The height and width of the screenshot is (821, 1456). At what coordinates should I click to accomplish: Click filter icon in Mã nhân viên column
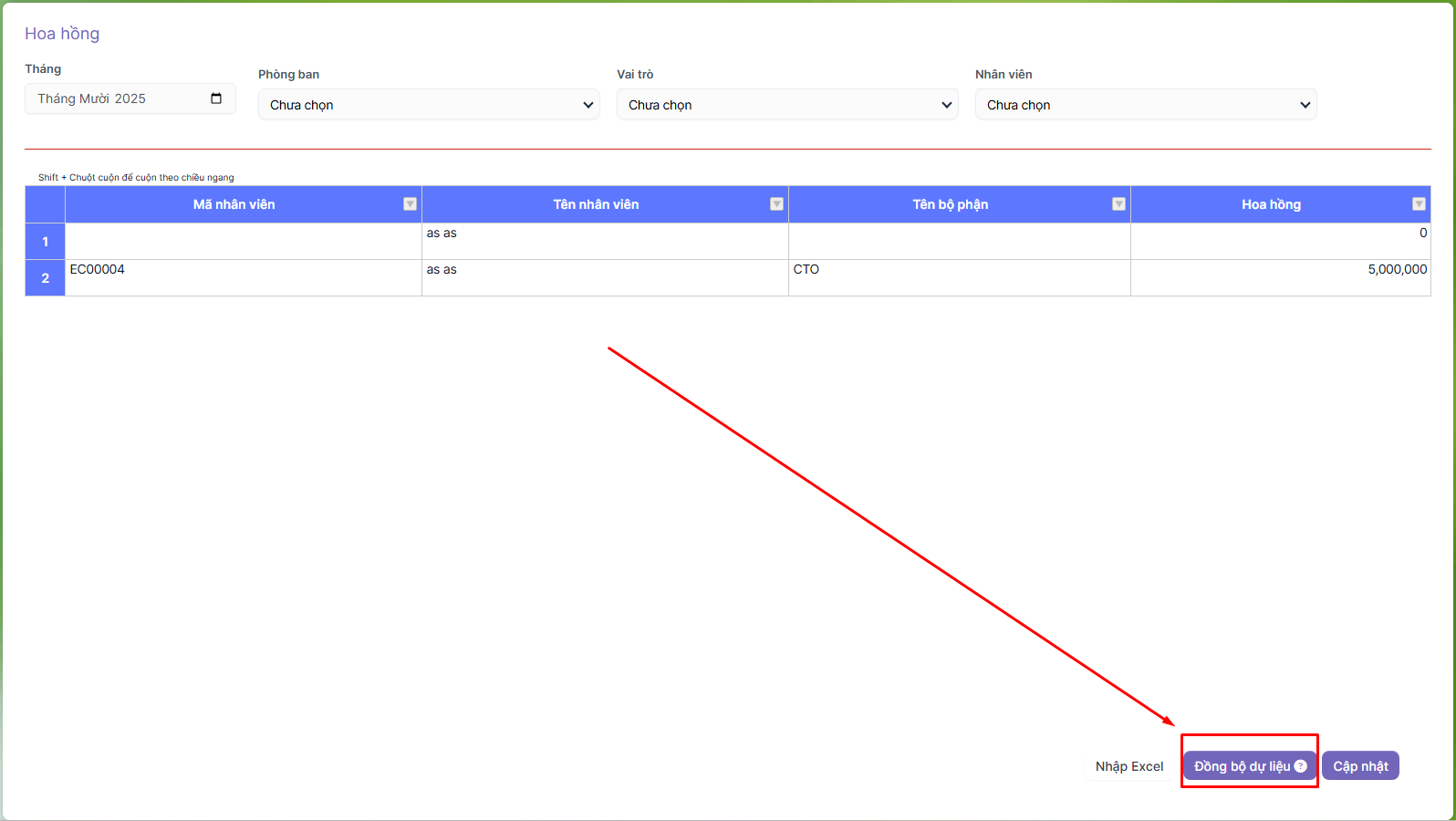coord(410,204)
